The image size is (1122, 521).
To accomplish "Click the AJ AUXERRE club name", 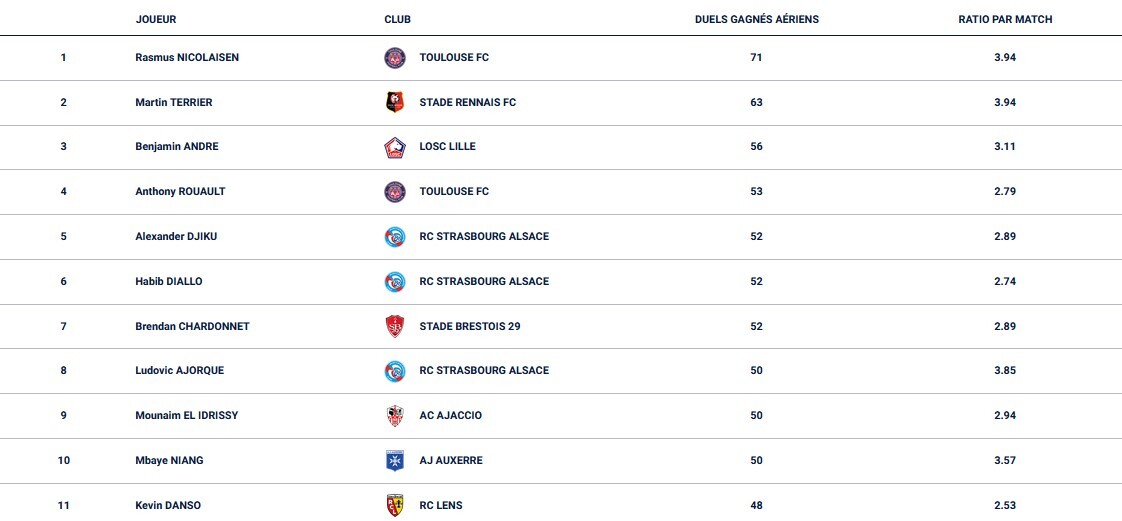I will 451,461.
